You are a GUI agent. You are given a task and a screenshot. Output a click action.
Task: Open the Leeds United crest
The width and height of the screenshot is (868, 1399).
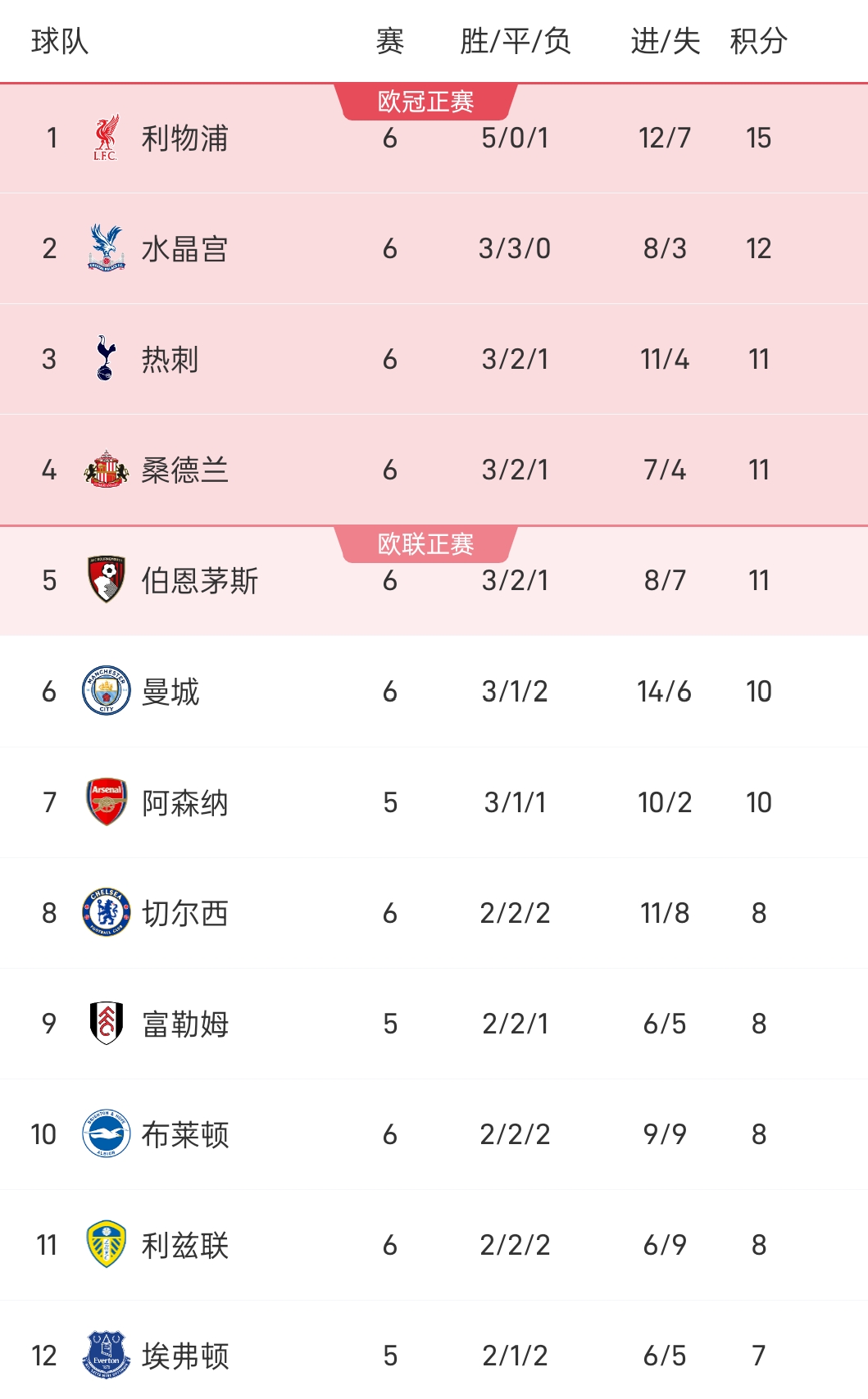[106, 1244]
